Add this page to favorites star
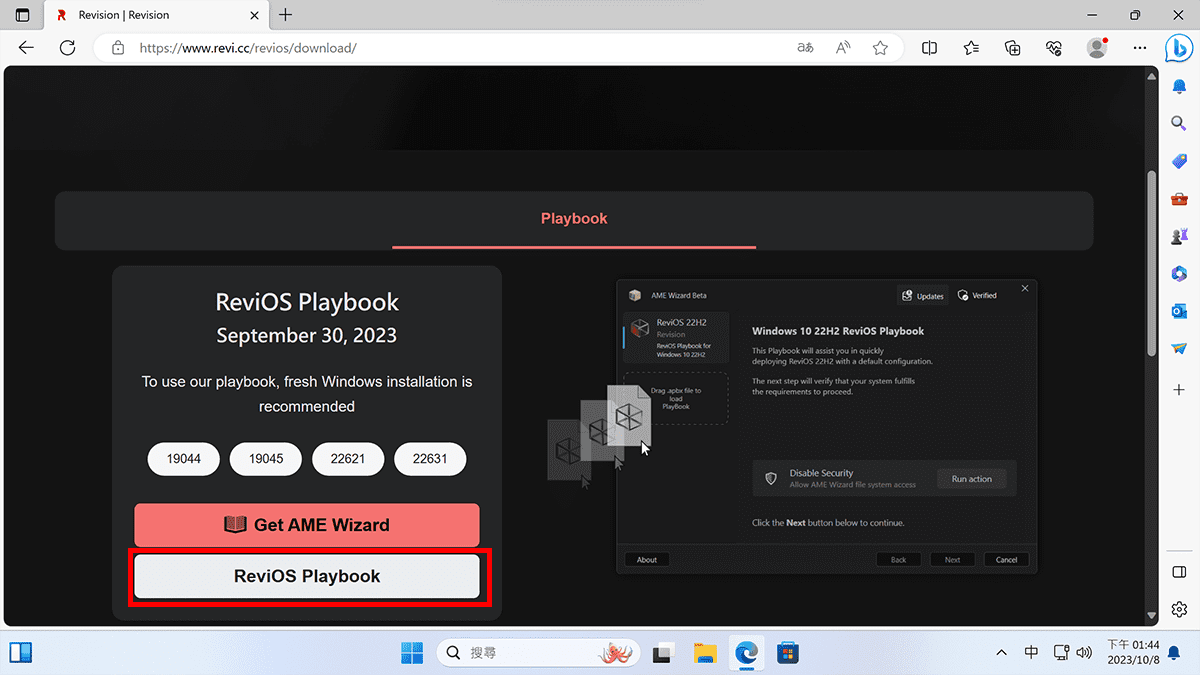1200x675 pixels. (880, 48)
